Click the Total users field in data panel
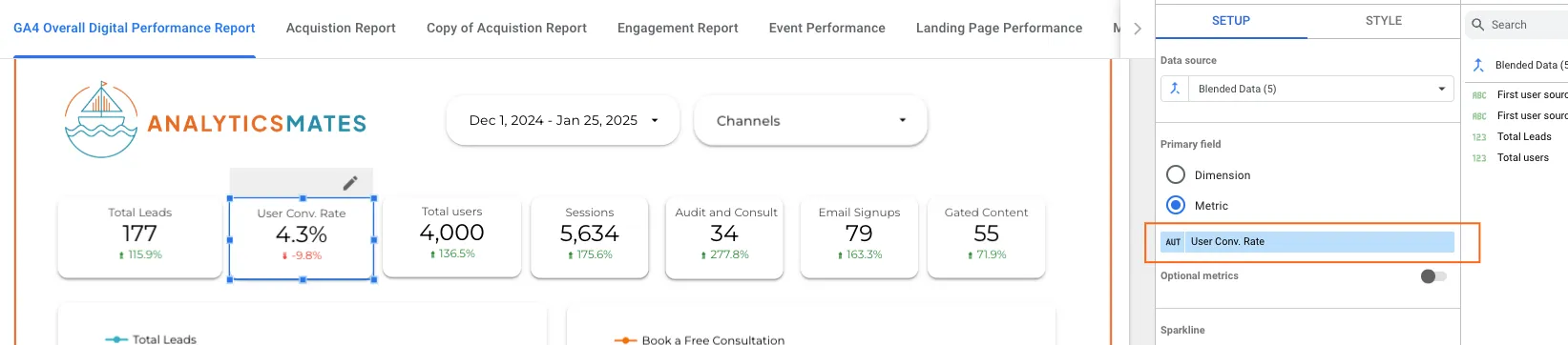 click(1523, 158)
